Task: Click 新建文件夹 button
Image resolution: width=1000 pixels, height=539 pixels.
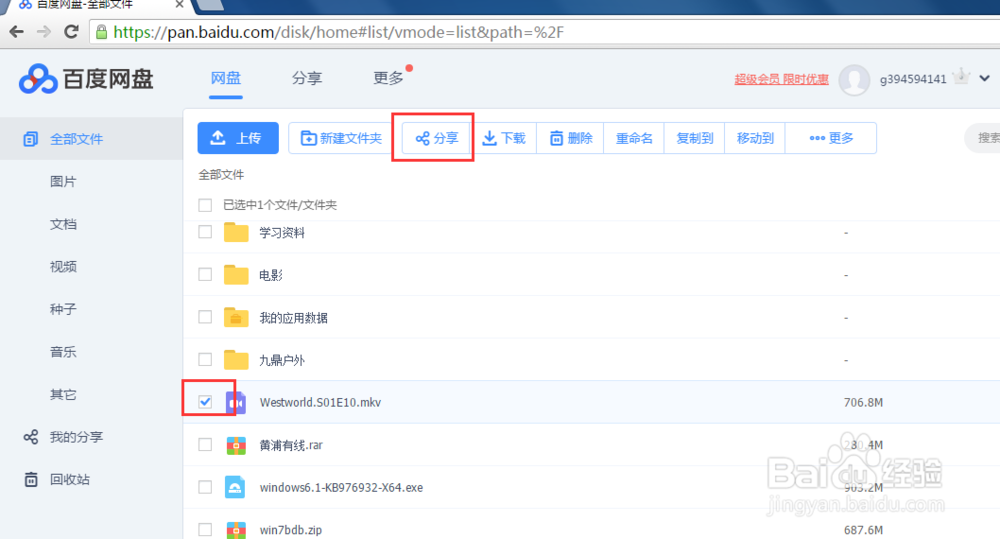Action: click(x=341, y=138)
